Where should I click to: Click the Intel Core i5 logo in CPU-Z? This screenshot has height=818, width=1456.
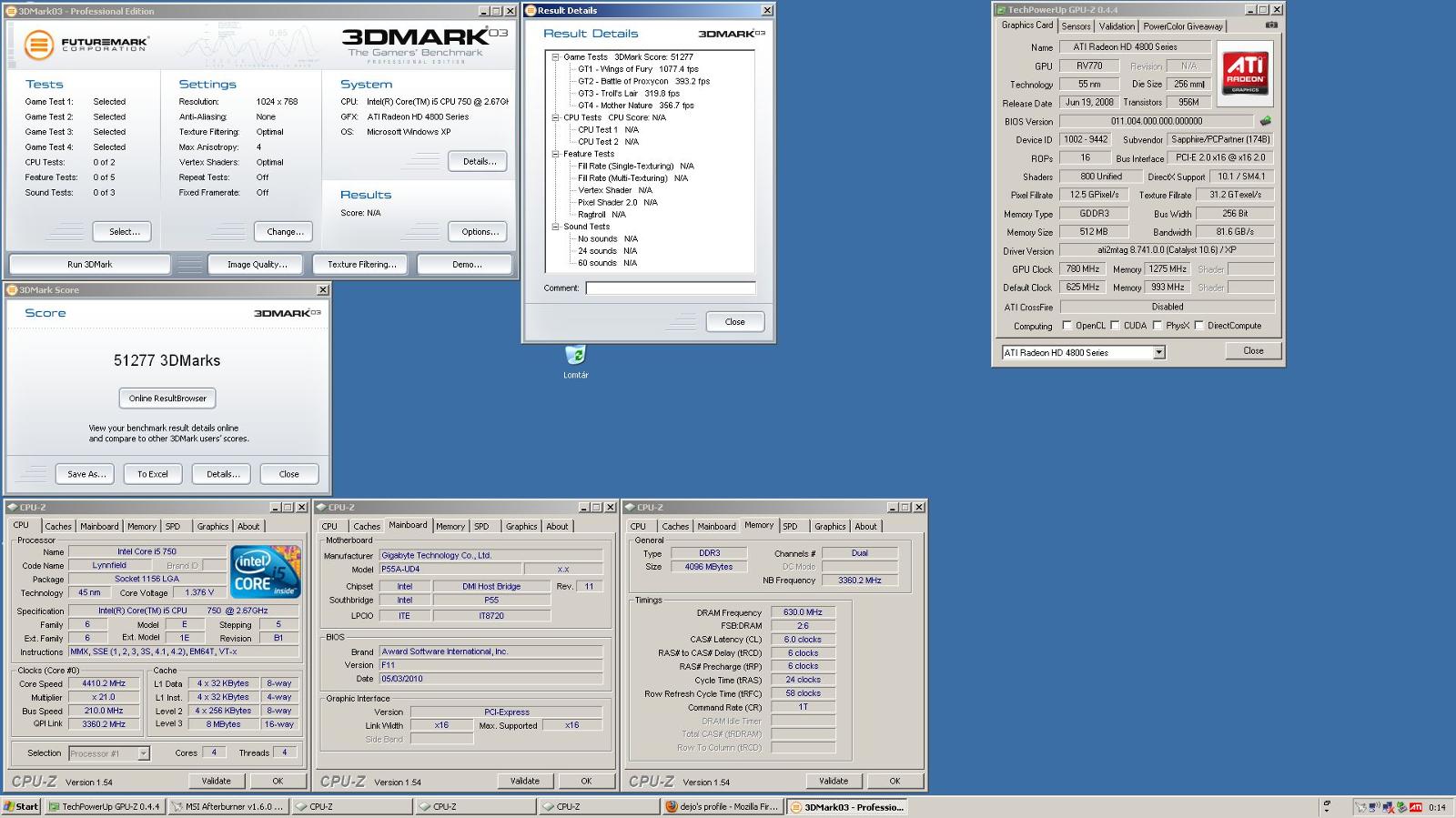pos(266,571)
